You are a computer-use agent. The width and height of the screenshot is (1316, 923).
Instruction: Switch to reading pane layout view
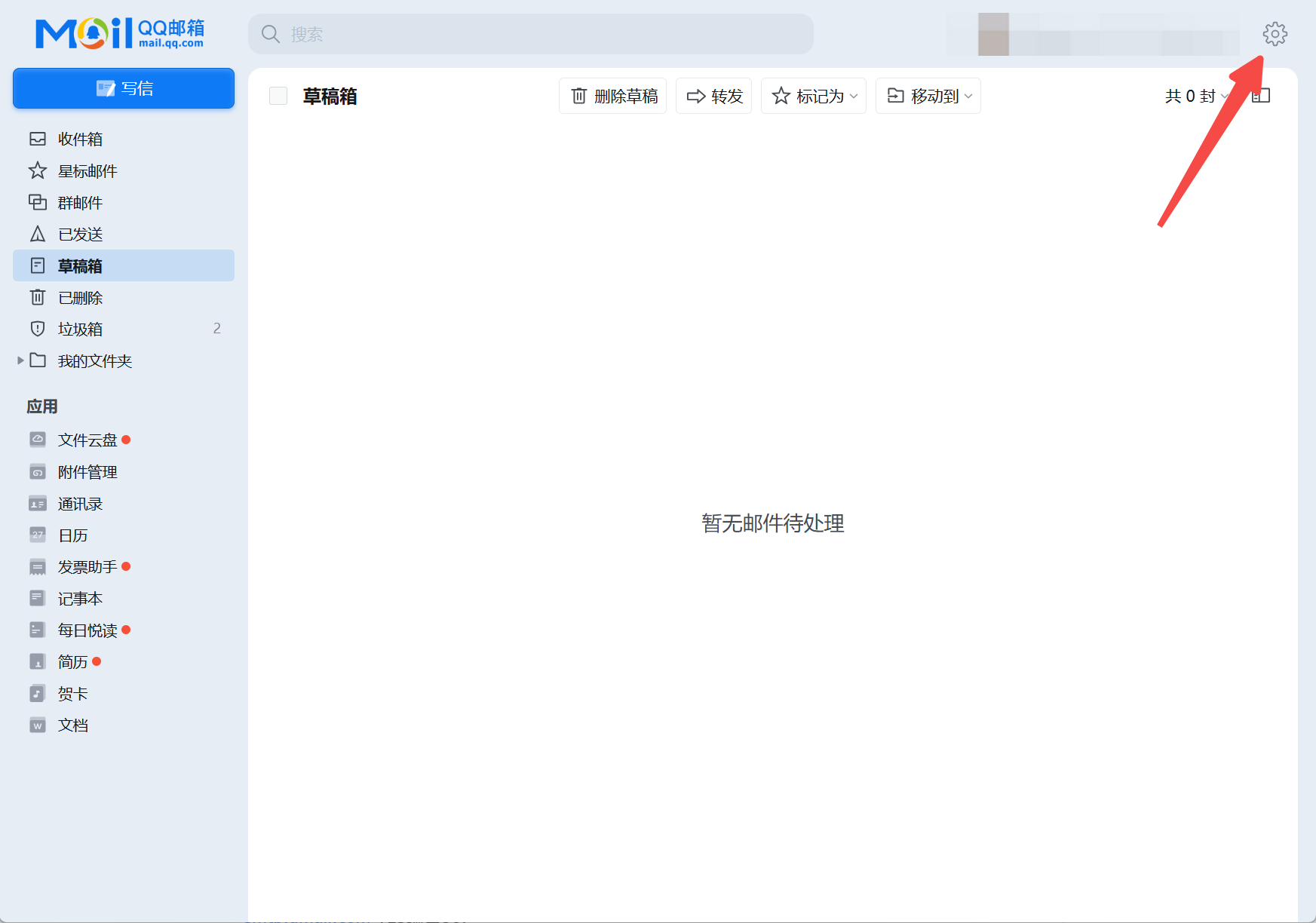[1262, 95]
